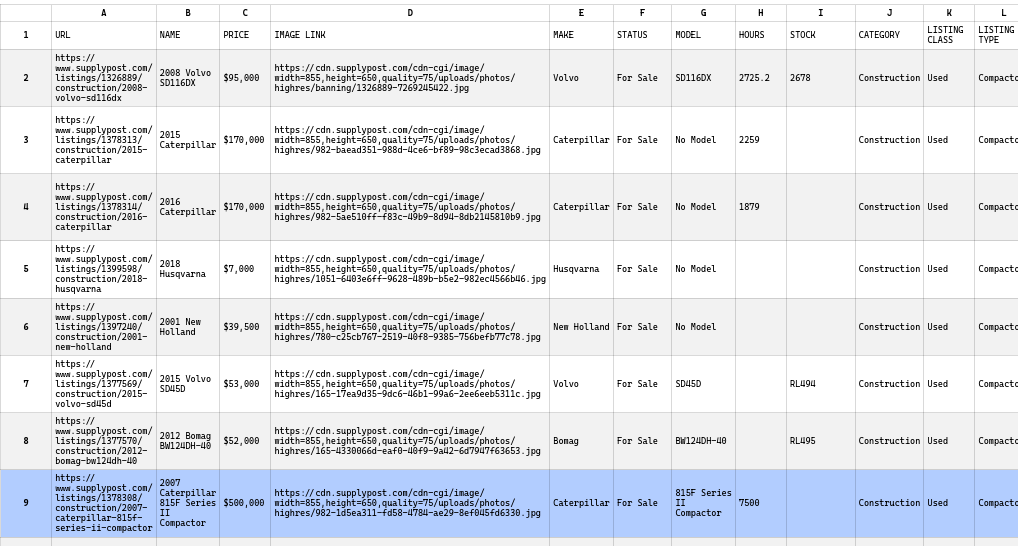Open image link for 2018 Husqvarna
The image size is (1018, 546).
[409, 269]
